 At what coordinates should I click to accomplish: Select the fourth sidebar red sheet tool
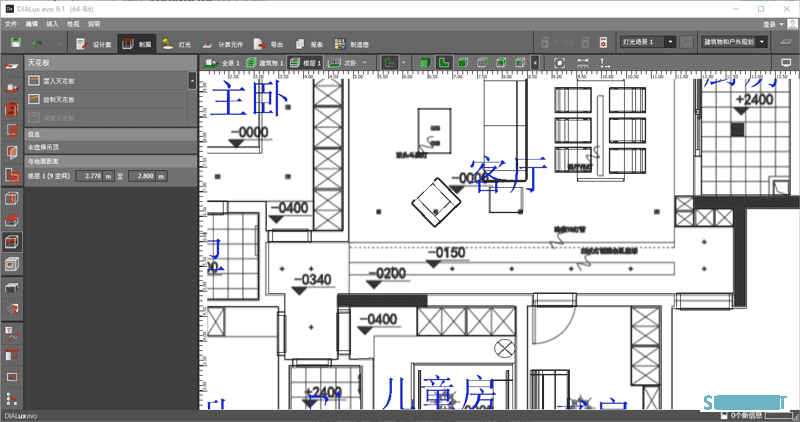coord(12,131)
